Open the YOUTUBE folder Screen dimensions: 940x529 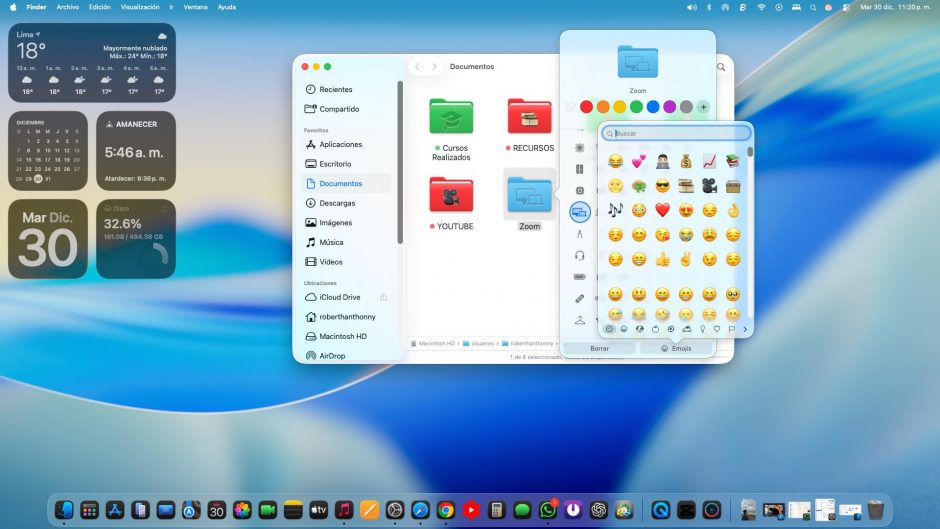pyautogui.click(x=451, y=197)
